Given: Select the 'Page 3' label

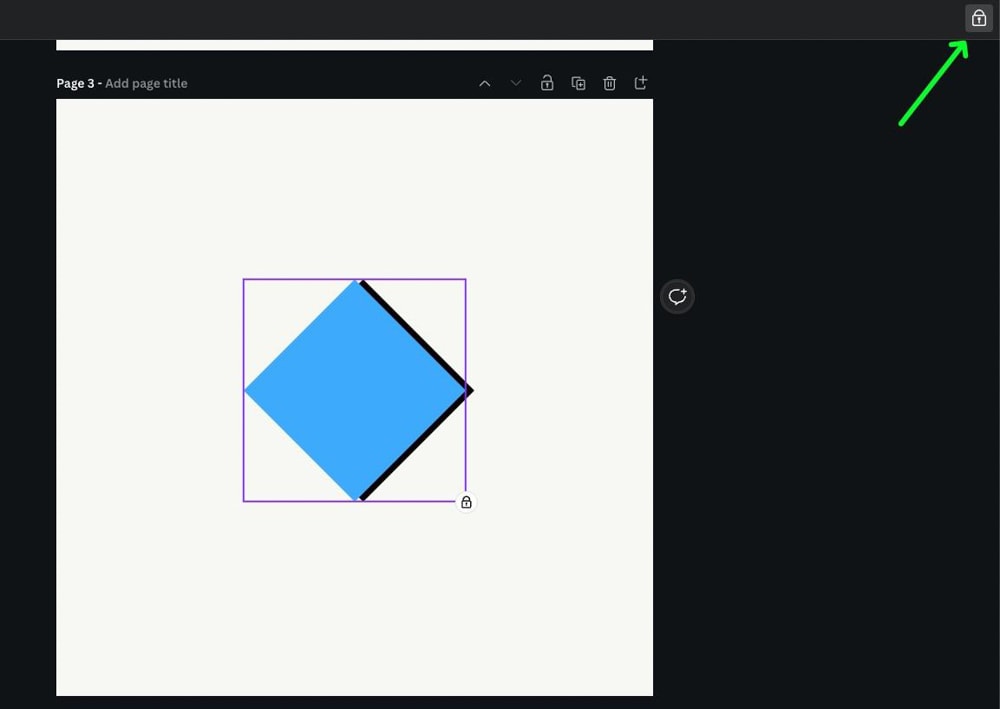Looking at the screenshot, I should [x=75, y=84].
